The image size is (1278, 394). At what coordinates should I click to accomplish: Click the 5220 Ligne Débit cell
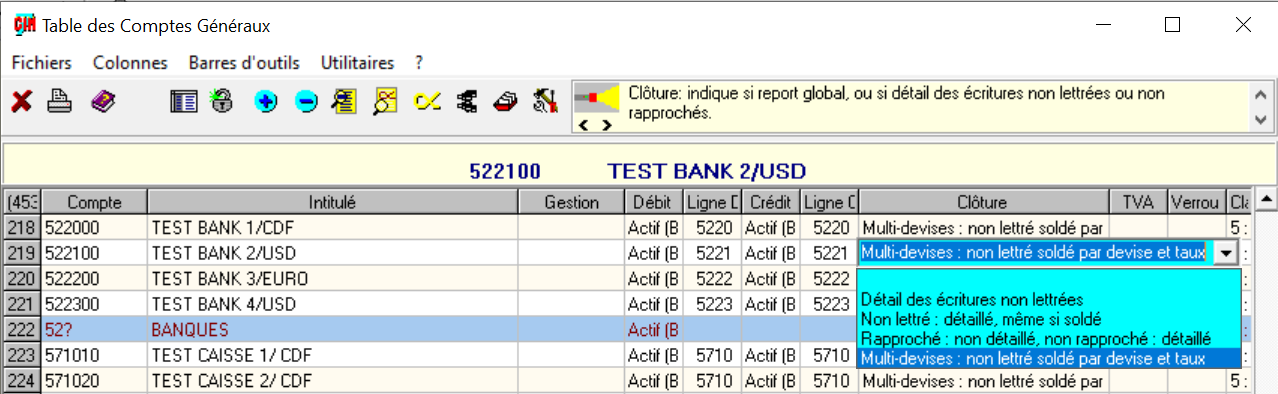pos(711,228)
